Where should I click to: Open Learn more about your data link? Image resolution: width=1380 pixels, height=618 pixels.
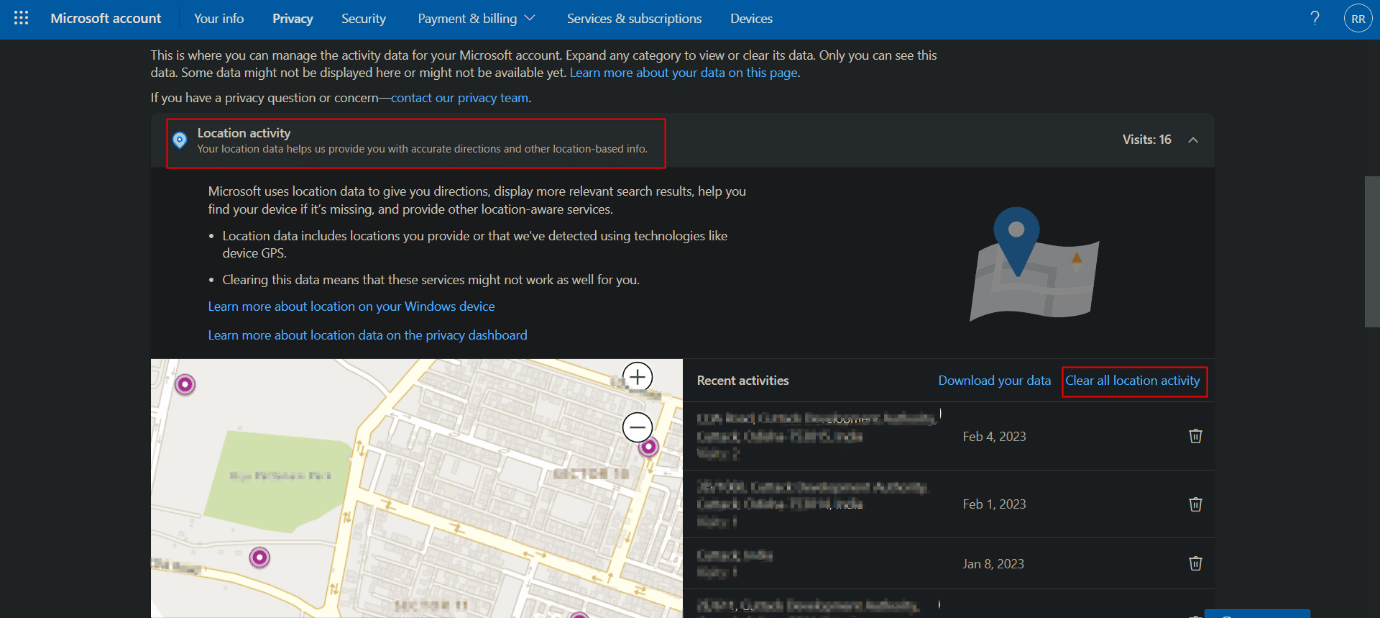click(684, 73)
